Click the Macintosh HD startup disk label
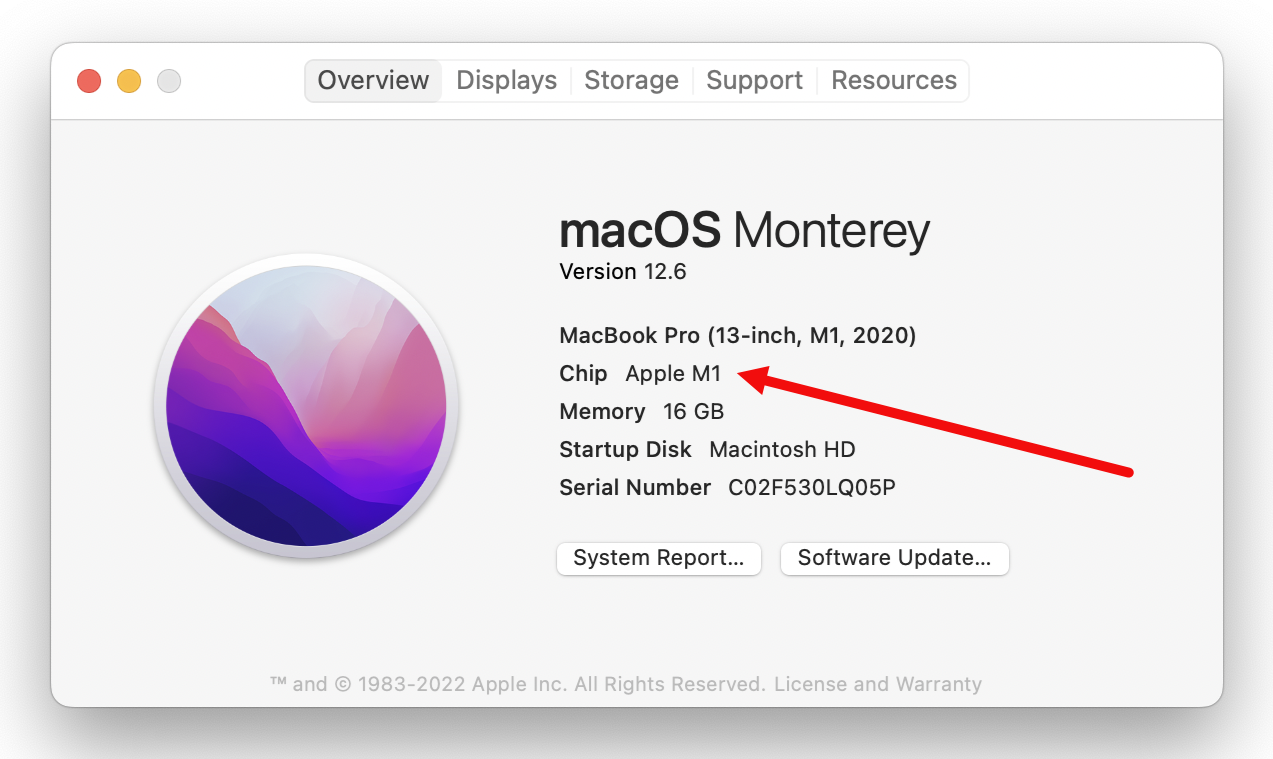 [781, 449]
